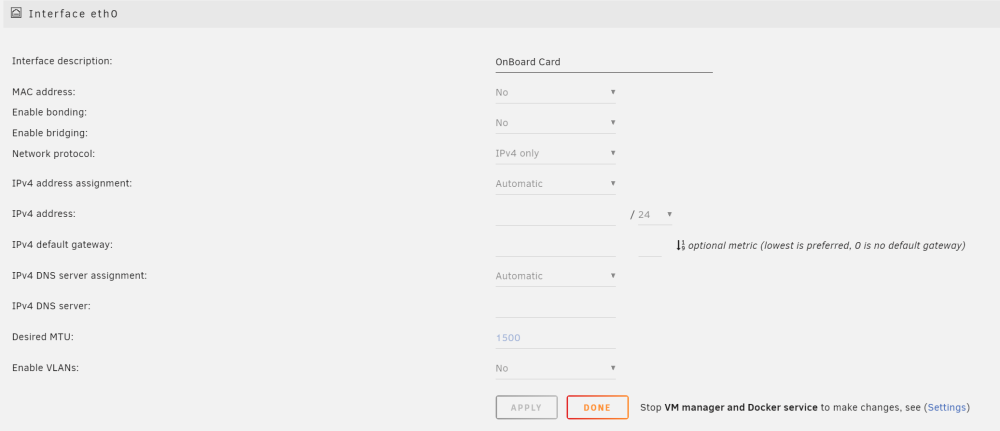Viewport: 1000px width, 431px height.
Task: Click the IPv4 default gateway: label
Action: click(x=62, y=245)
